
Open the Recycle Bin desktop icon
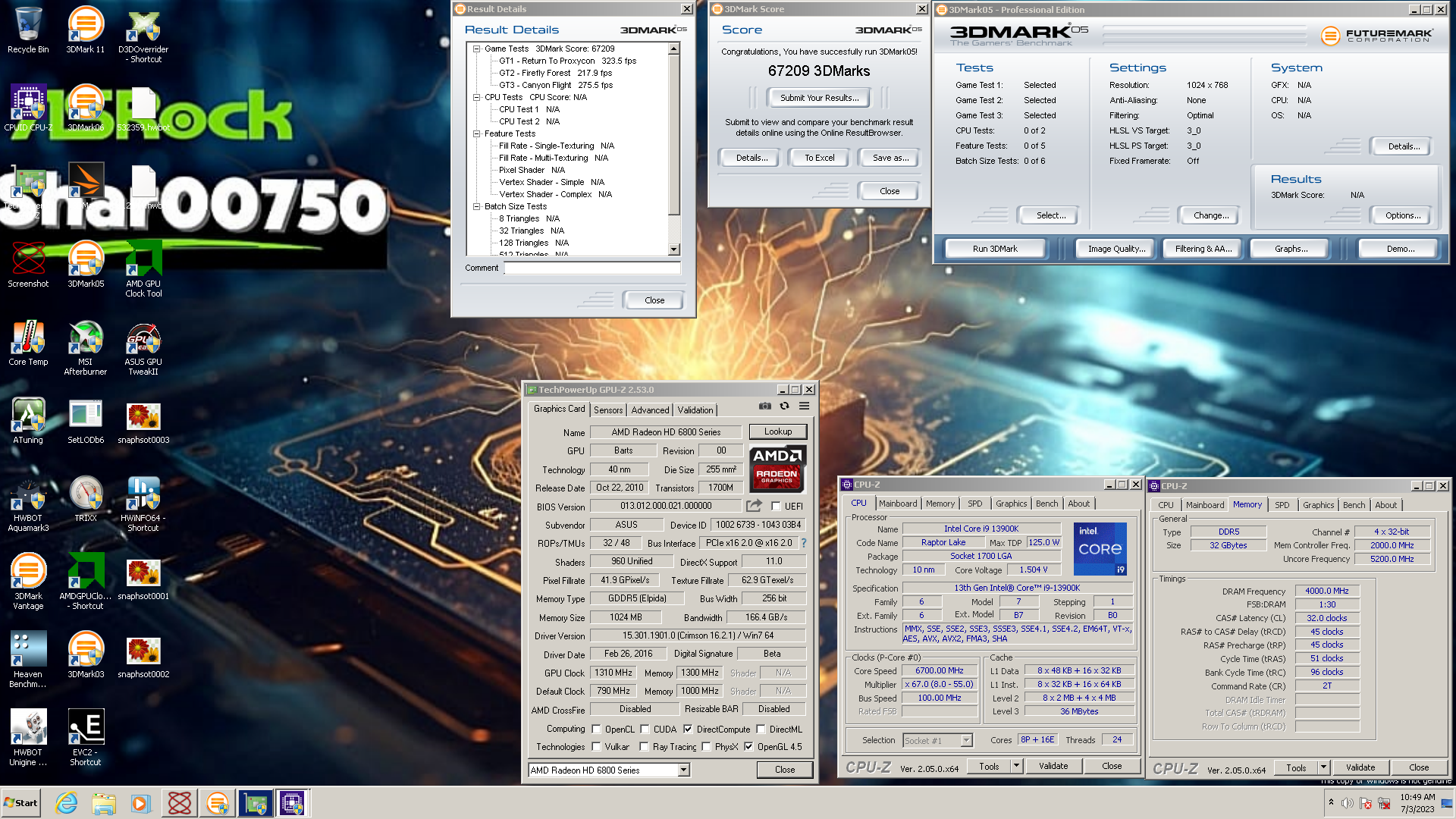pyautogui.click(x=28, y=30)
